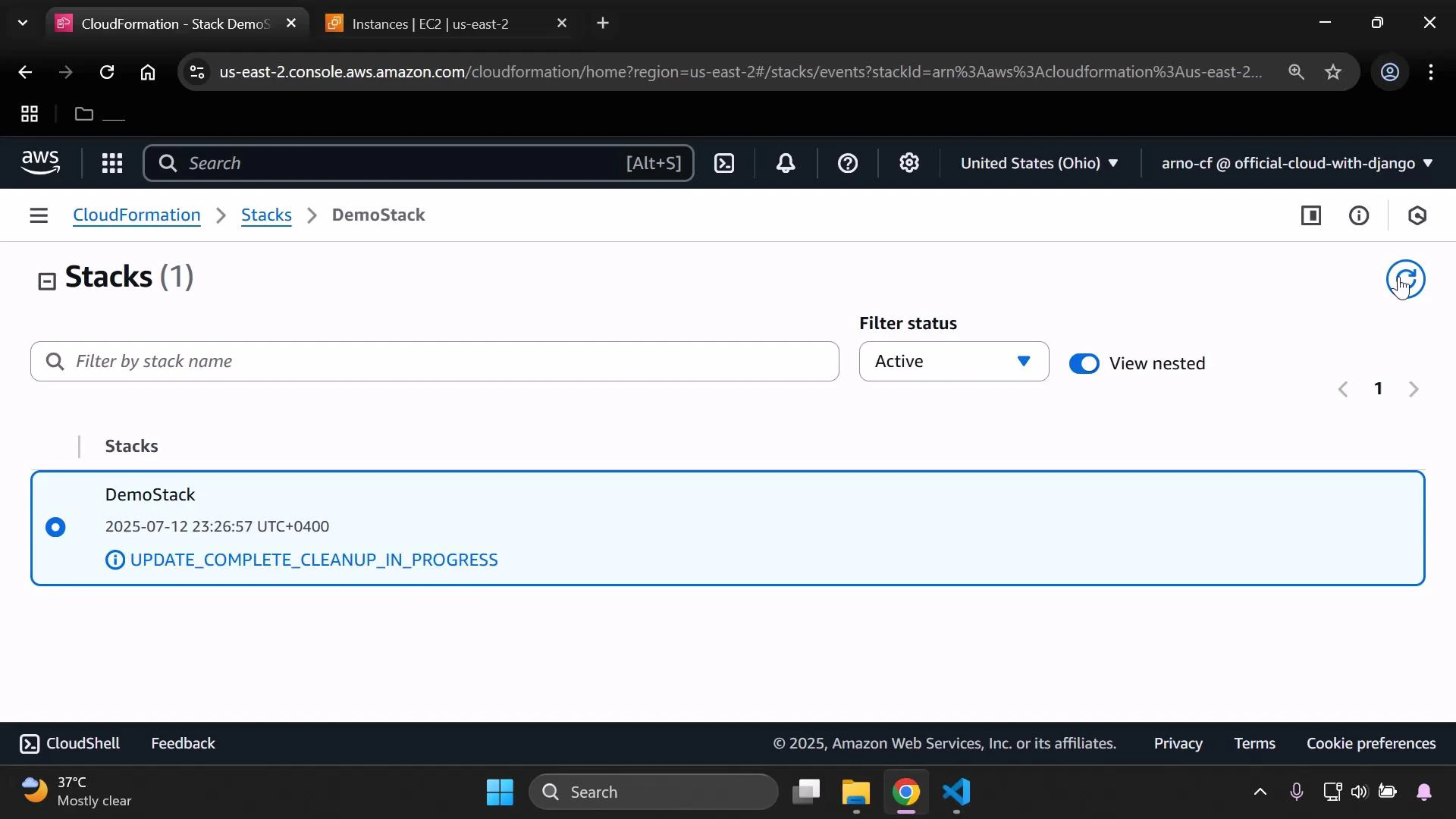Open Windows notification bell in system tray
The width and height of the screenshot is (1456, 819).
click(x=1424, y=792)
